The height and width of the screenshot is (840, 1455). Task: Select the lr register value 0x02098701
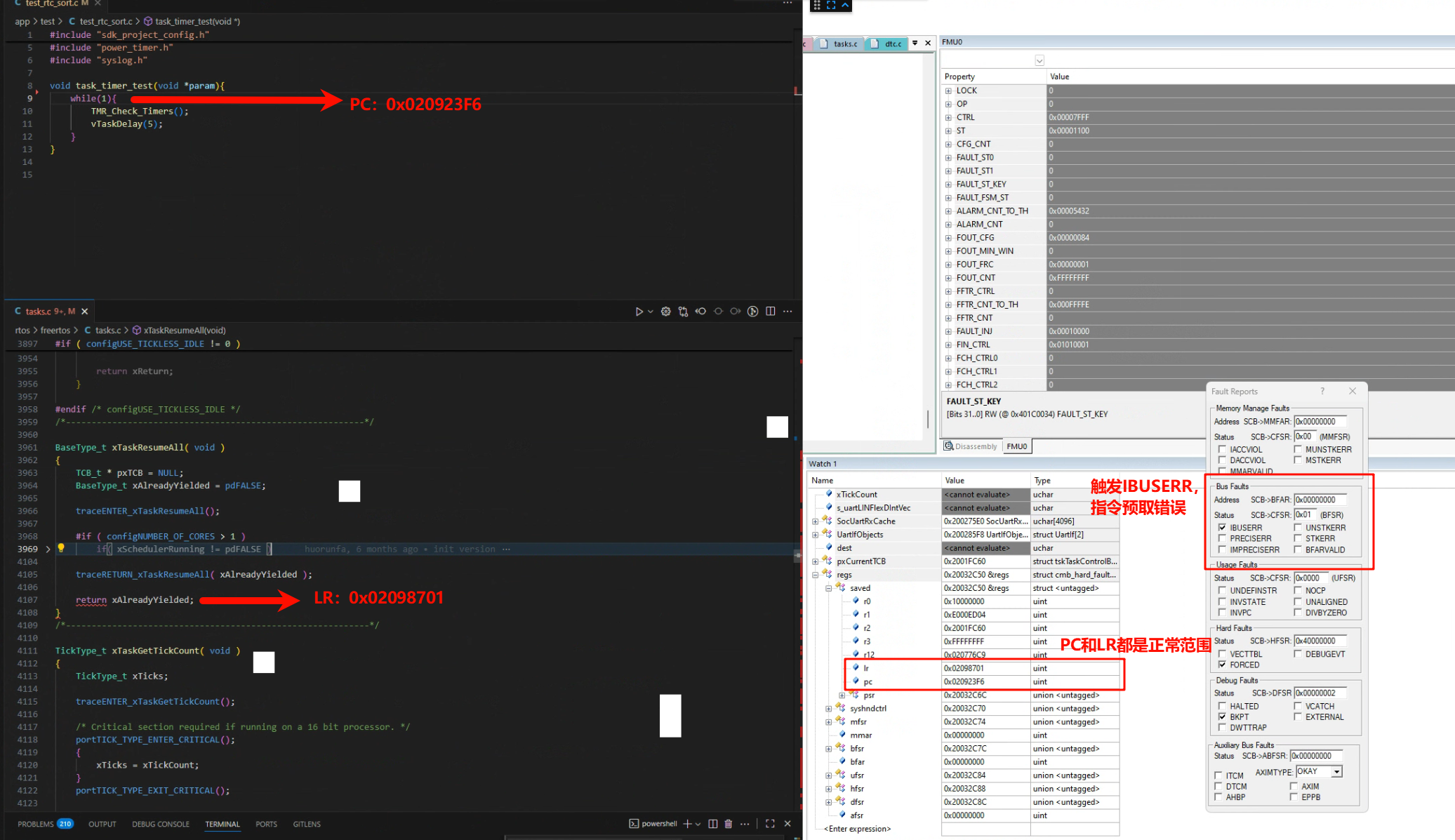pyautogui.click(x=964, y=668)
